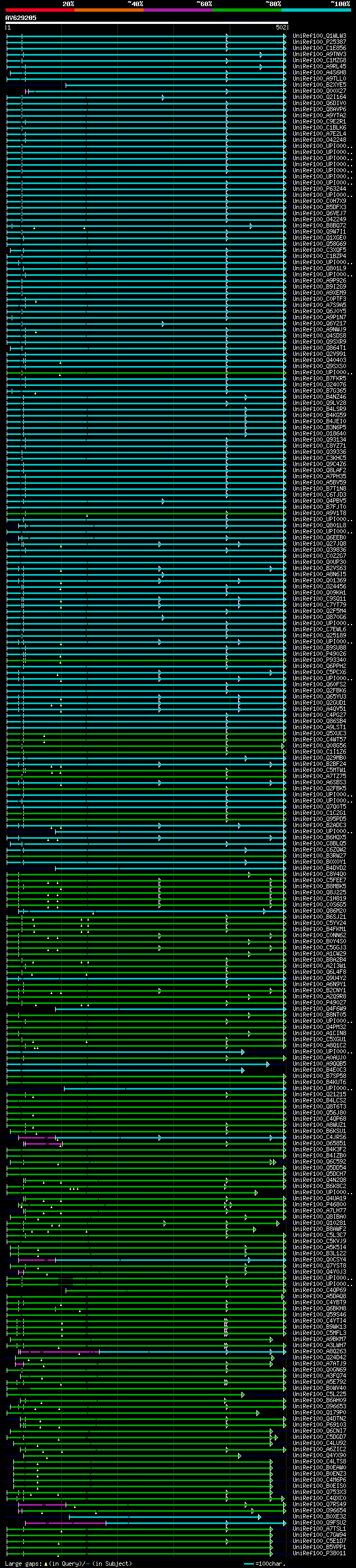Screen dimensions: 356x1568
Task: Click the green ~80% identity color bar
Action: [x=247, y=10]
